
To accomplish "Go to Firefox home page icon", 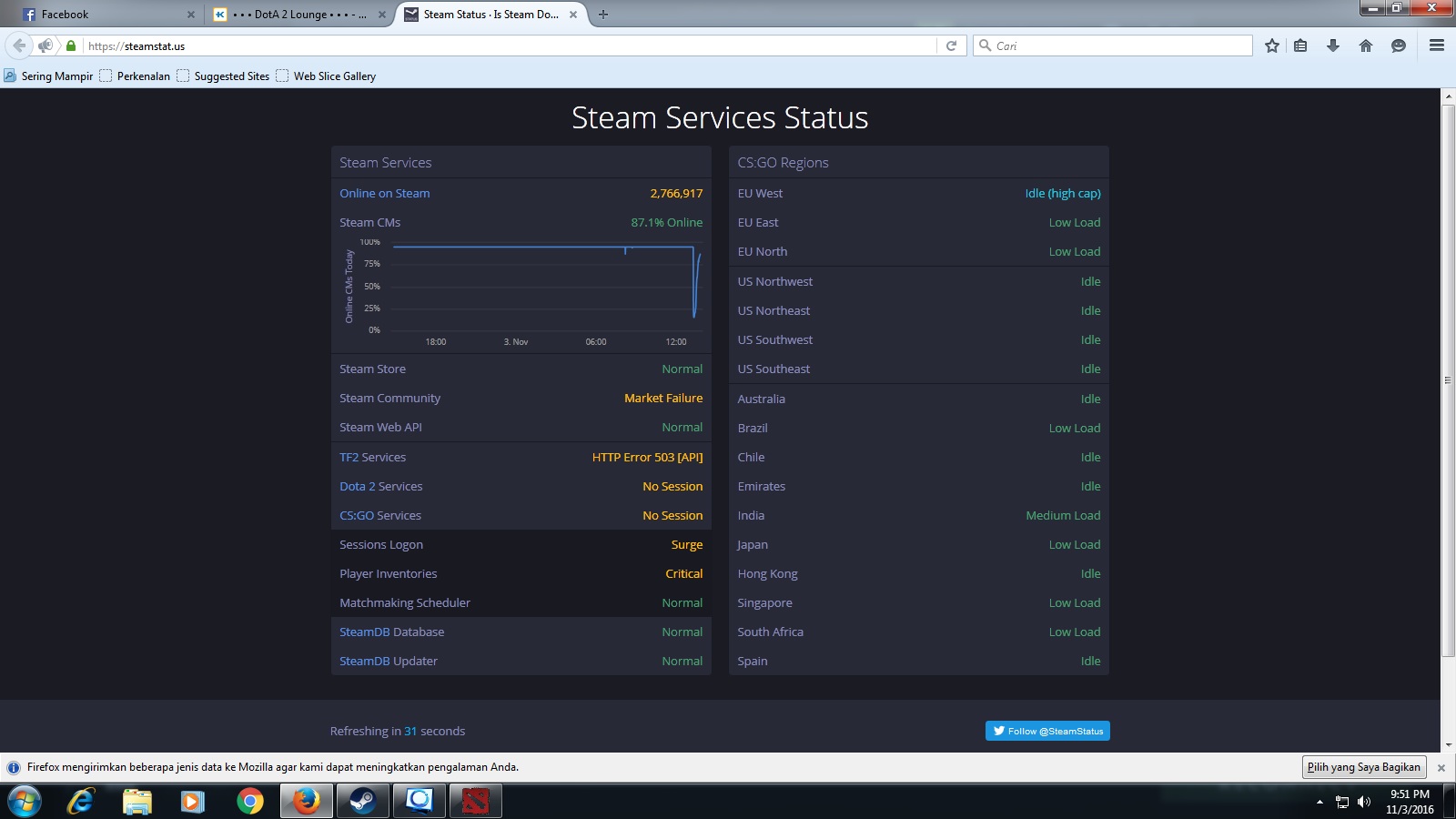I will pos(1365,45).
